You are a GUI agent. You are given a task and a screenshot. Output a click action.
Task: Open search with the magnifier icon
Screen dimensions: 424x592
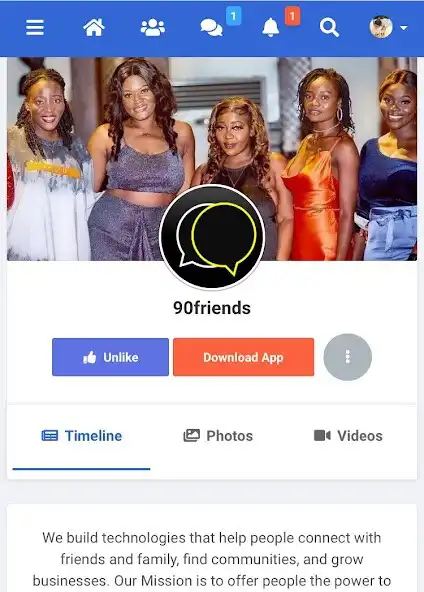[x=329, y=28]
